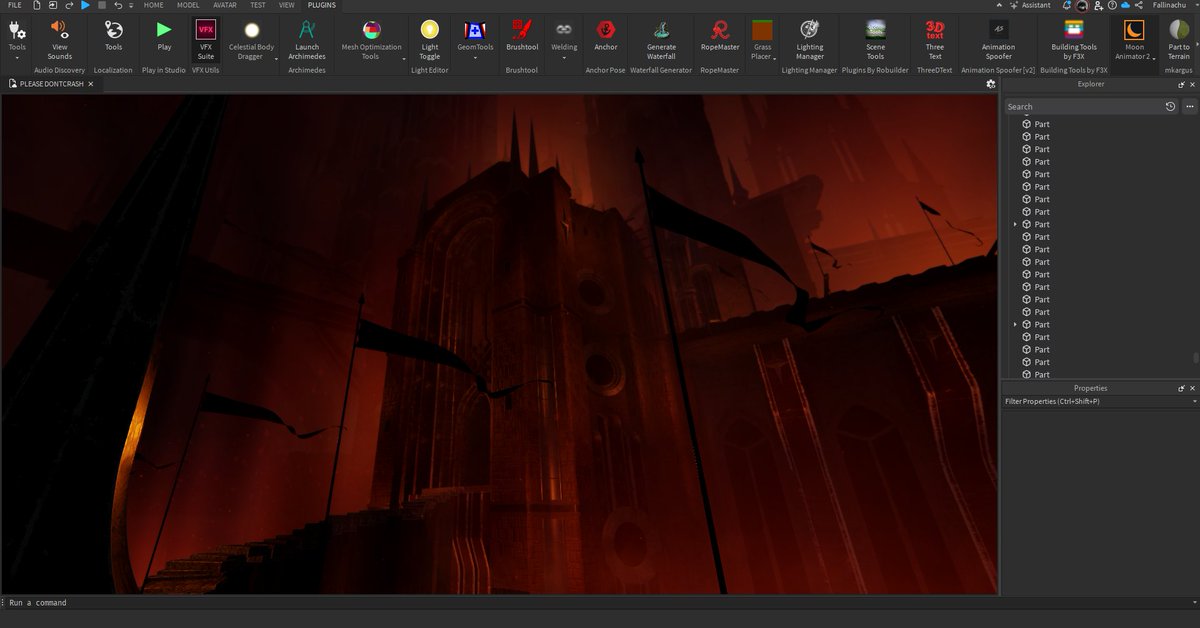Open Explorer search history clock icon
The image size is (1200, 628).
(x=1171, y=106)
